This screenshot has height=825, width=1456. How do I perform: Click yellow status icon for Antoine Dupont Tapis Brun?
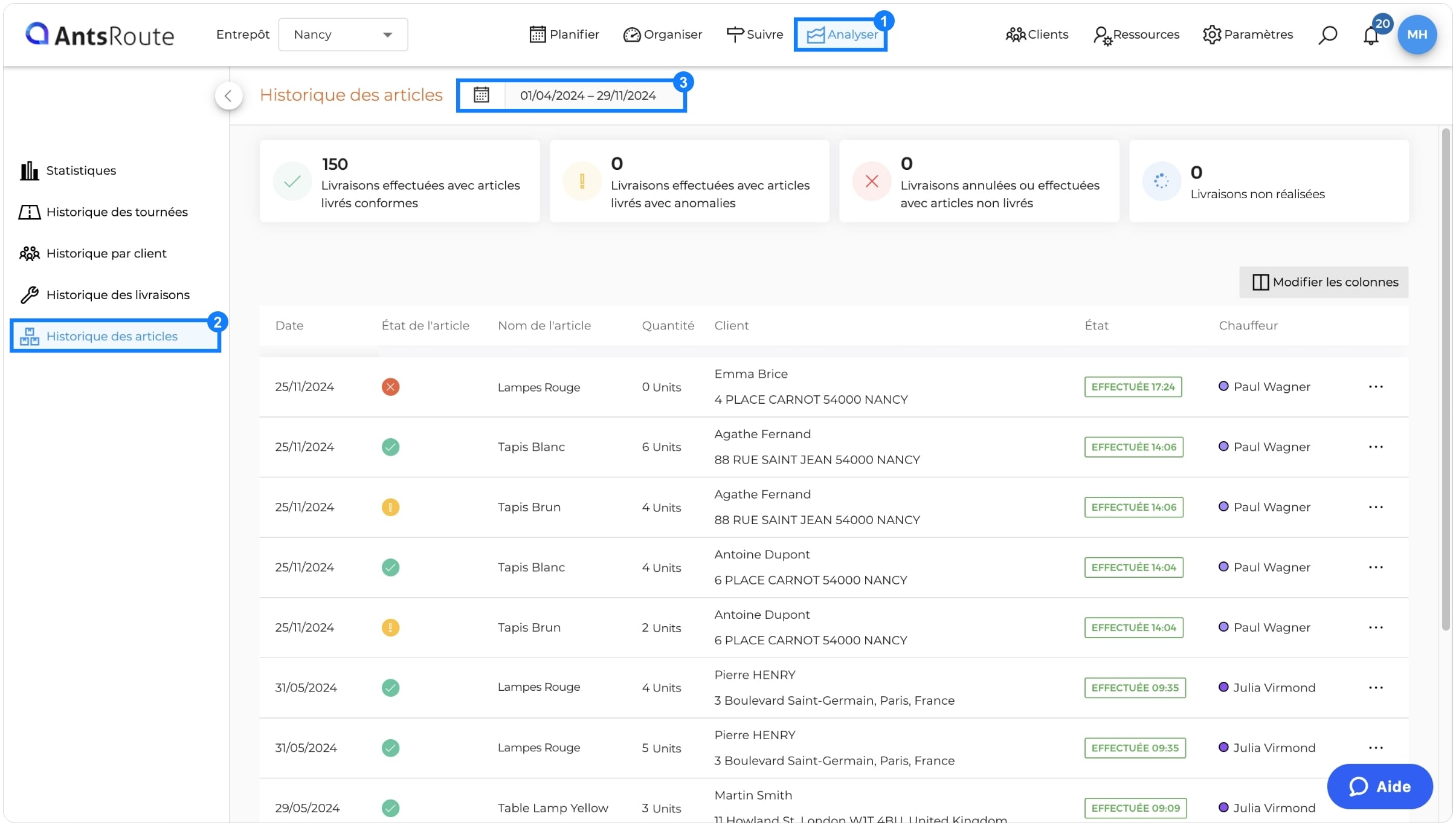pos(390,627)
